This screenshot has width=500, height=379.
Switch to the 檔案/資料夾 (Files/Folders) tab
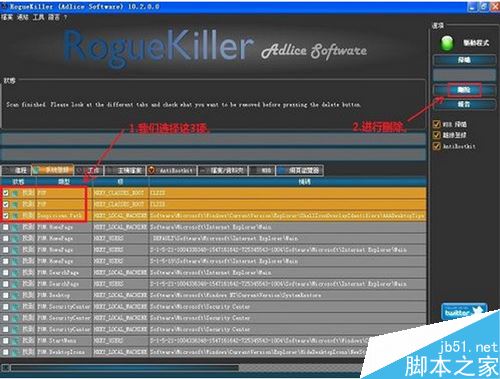point(223,170)
